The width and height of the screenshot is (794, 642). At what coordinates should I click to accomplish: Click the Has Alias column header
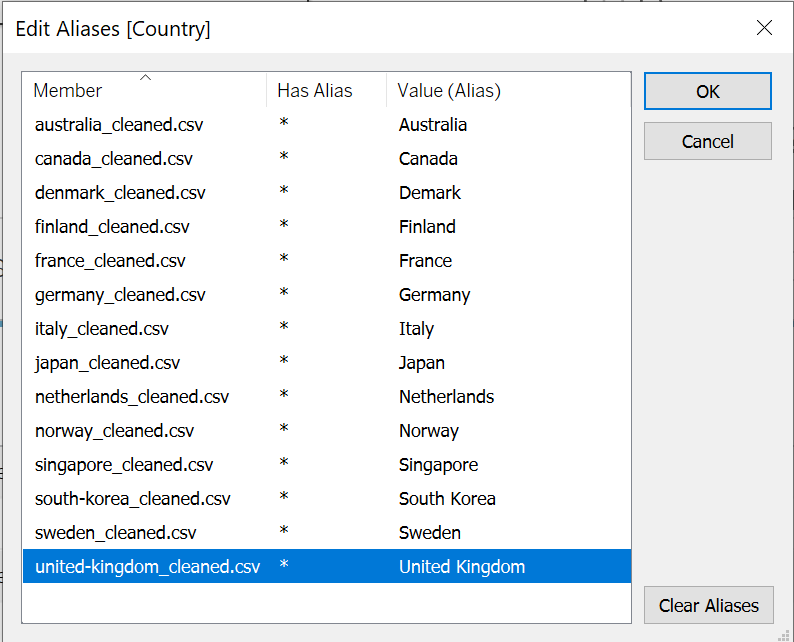tap(315, 91)
